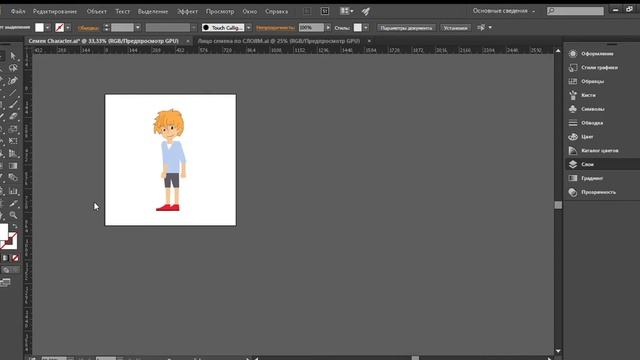Open the Эффект menu
Screen dimensions: 640x360
coord(187,11)
